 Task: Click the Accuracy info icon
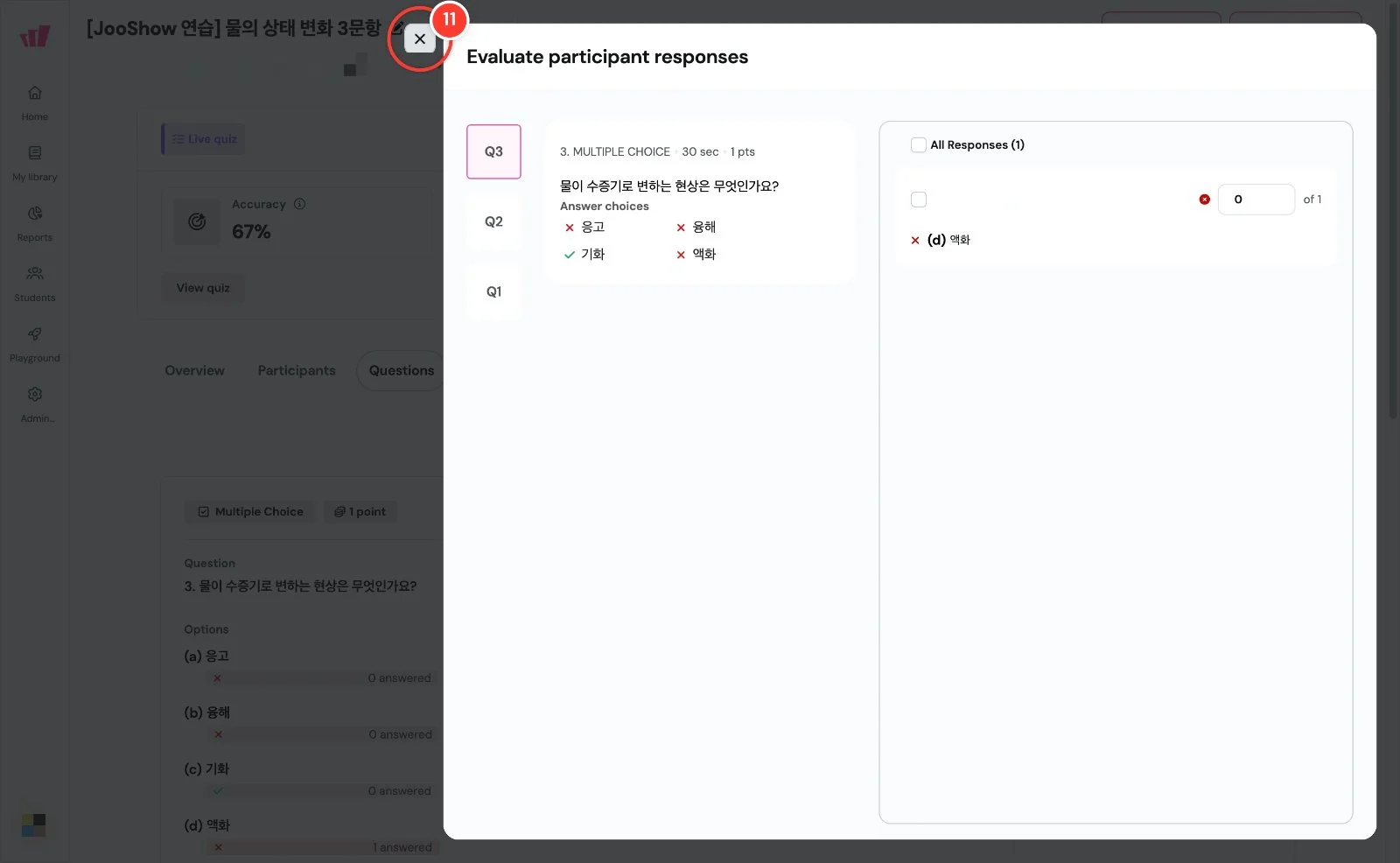(x=300, y=204)
